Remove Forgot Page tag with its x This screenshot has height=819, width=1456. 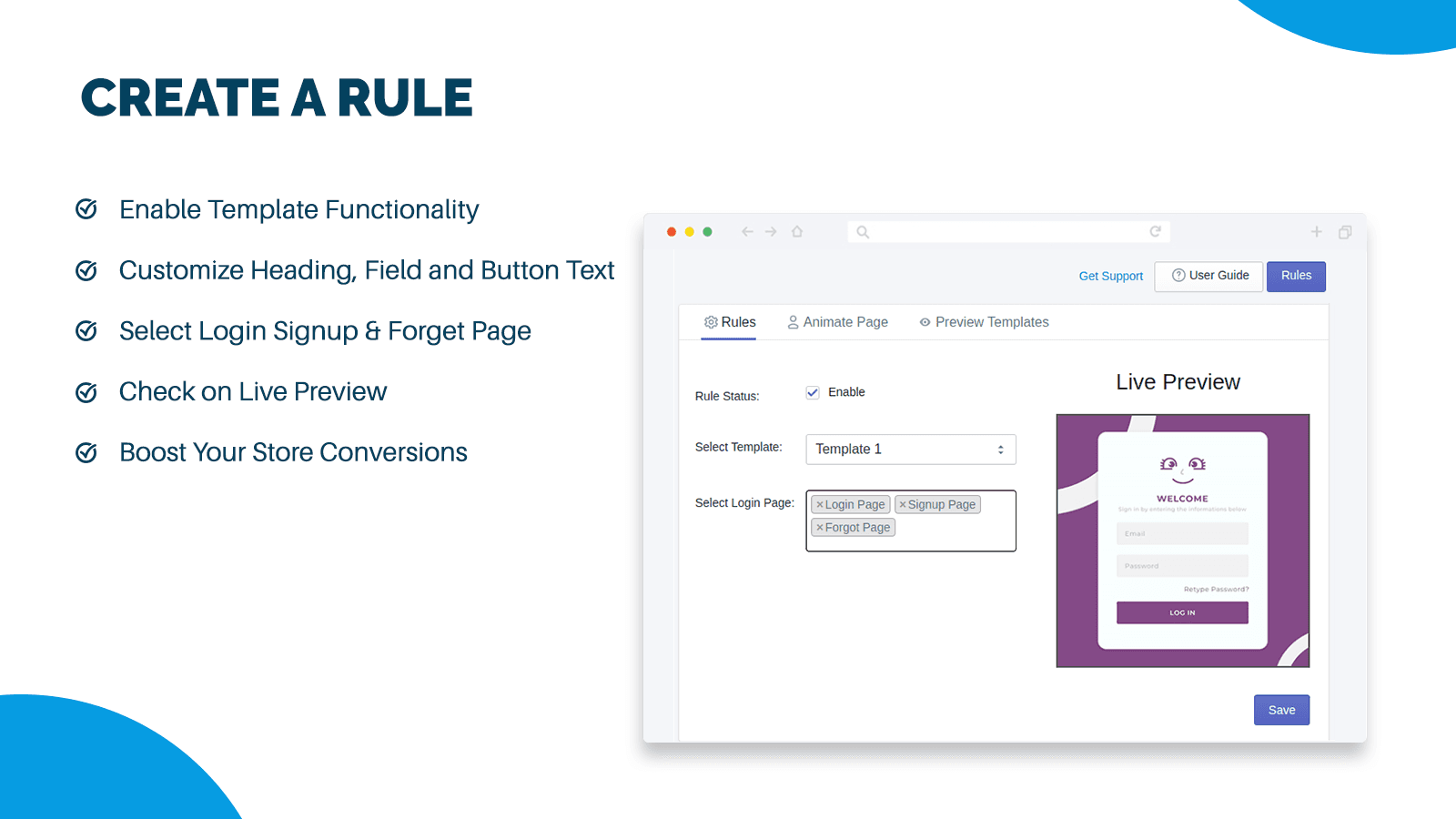[x=820, y=528]
